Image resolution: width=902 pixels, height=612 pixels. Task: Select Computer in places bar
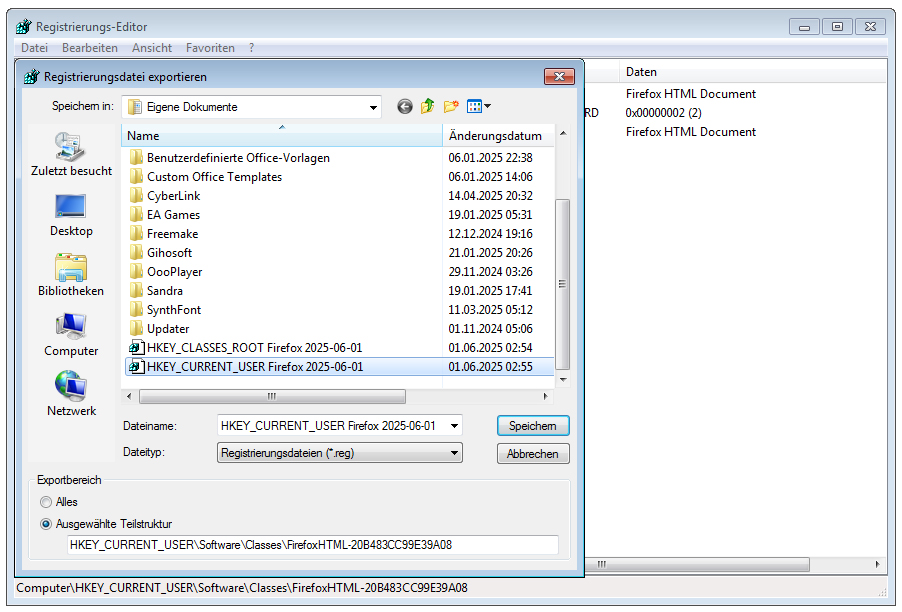(70, 335)
